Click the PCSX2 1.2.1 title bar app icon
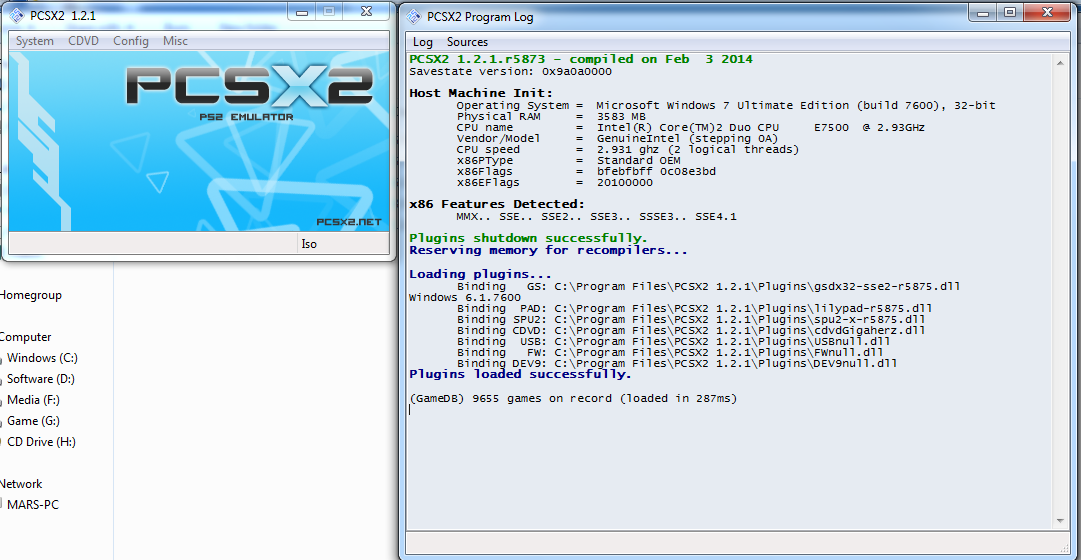This screenshot has width=1081, height=560. pyautogui.click(x=17, y=16)
